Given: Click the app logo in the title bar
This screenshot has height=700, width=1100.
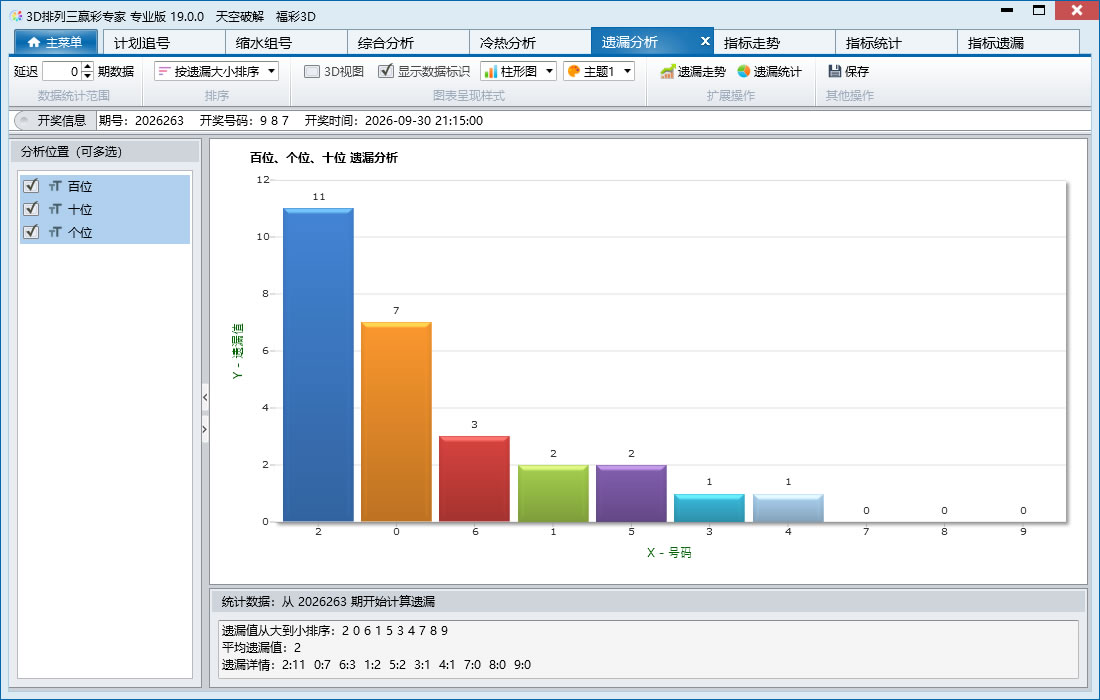Looking at the screenshot, I should pyautogui.click(x=15, y=15).
